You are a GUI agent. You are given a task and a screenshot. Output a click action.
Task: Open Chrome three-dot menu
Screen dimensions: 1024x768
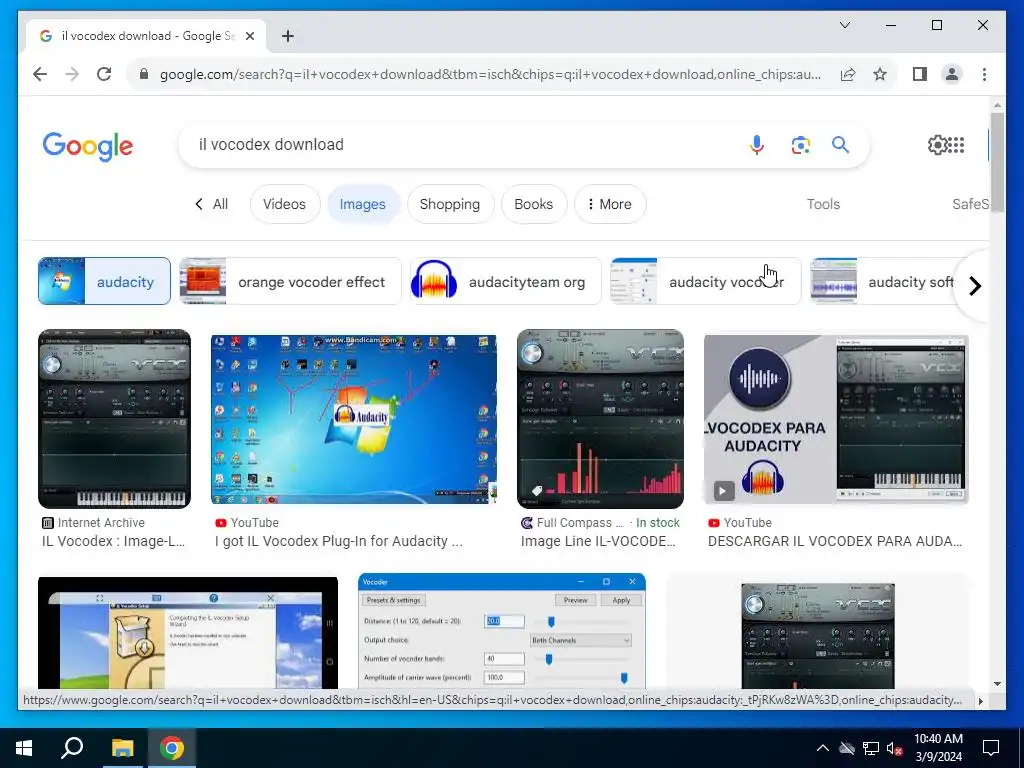pos(984,74)
